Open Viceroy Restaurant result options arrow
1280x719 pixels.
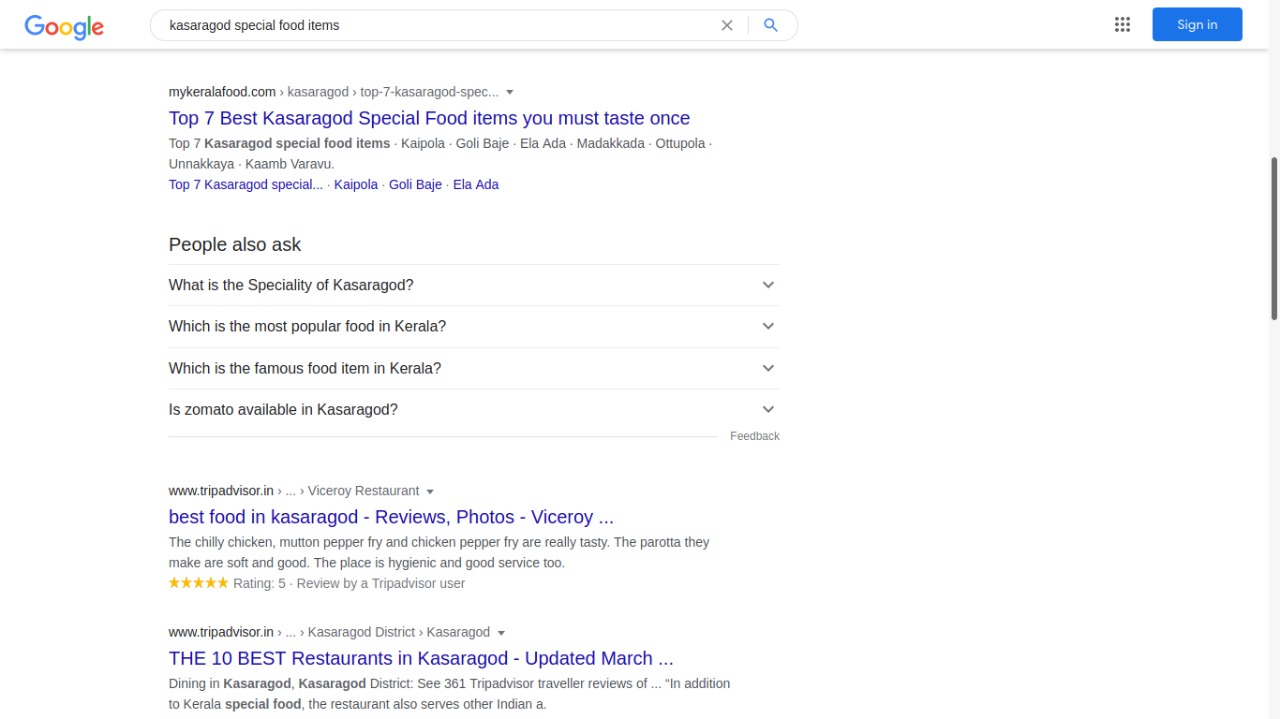pyautogui.click(x=430, y=492)
